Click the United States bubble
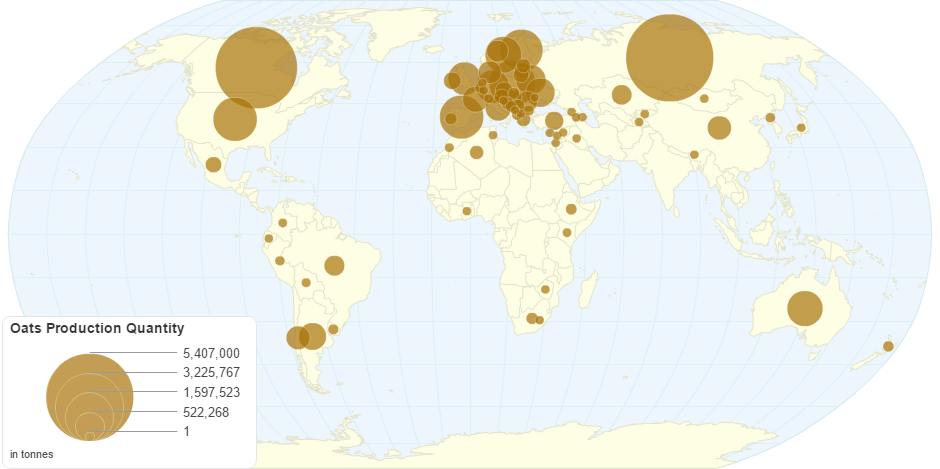The image size is (940, 469). 235,119
